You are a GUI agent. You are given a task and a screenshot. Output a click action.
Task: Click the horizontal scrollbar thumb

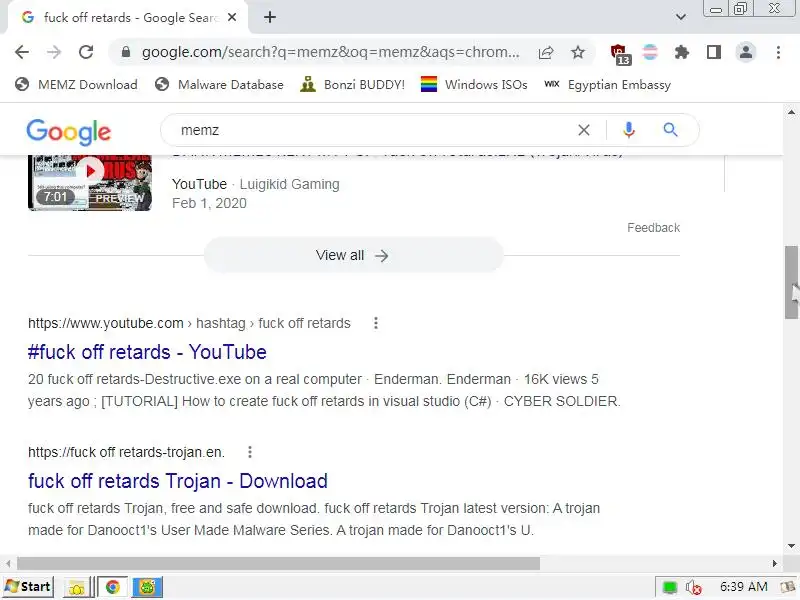[x=278, y=563]
